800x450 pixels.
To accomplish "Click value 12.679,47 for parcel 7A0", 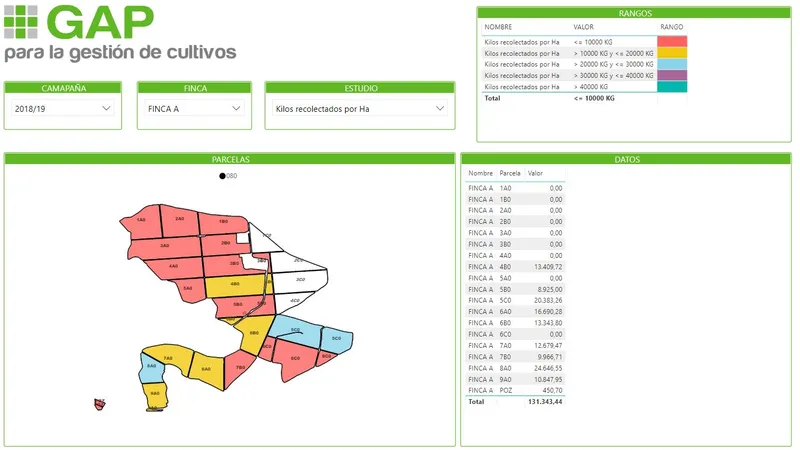I will [548, 345].
